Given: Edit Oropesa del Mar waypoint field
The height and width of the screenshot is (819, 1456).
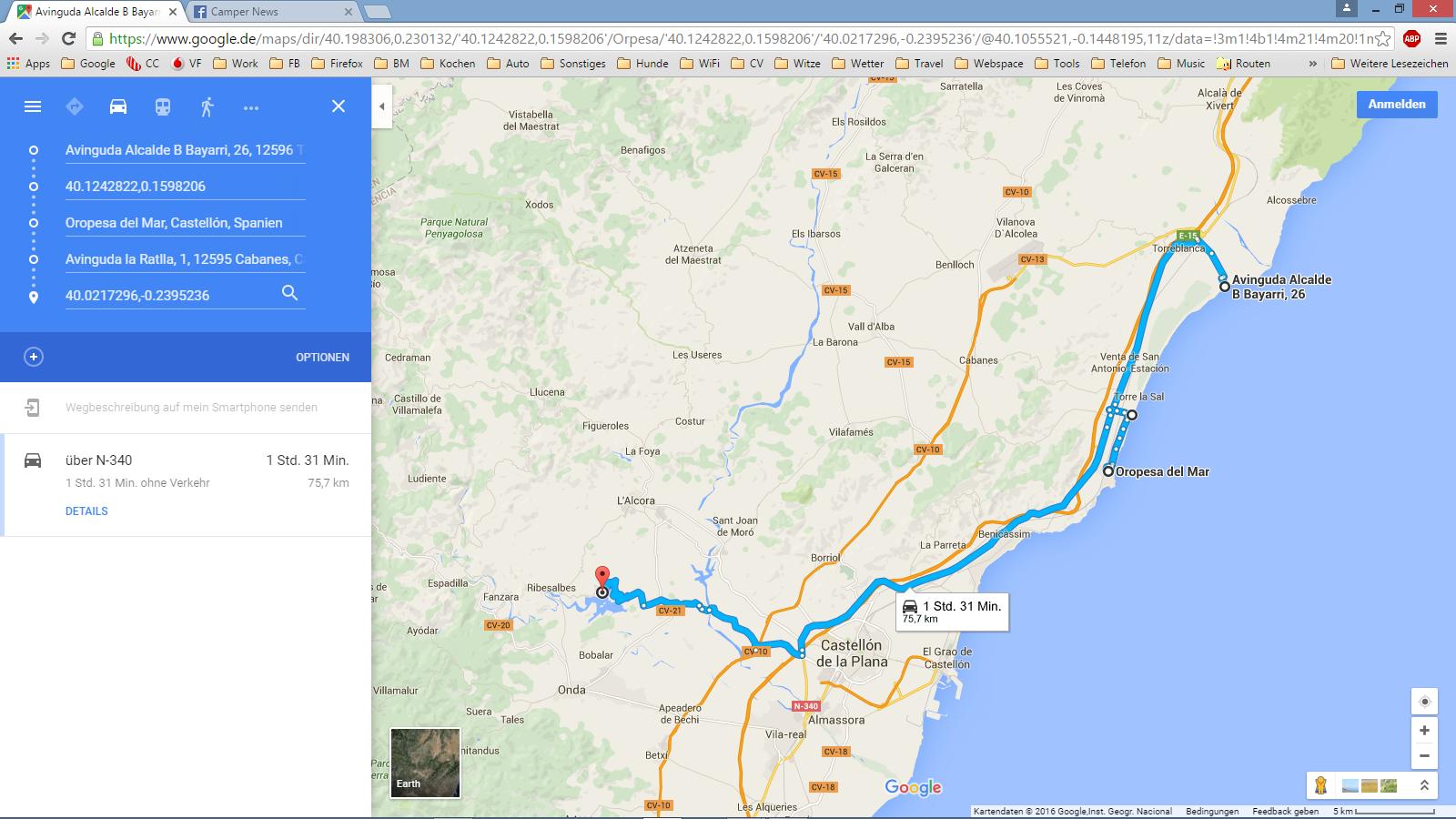Looking at the screenshot, I should [185, 223].
